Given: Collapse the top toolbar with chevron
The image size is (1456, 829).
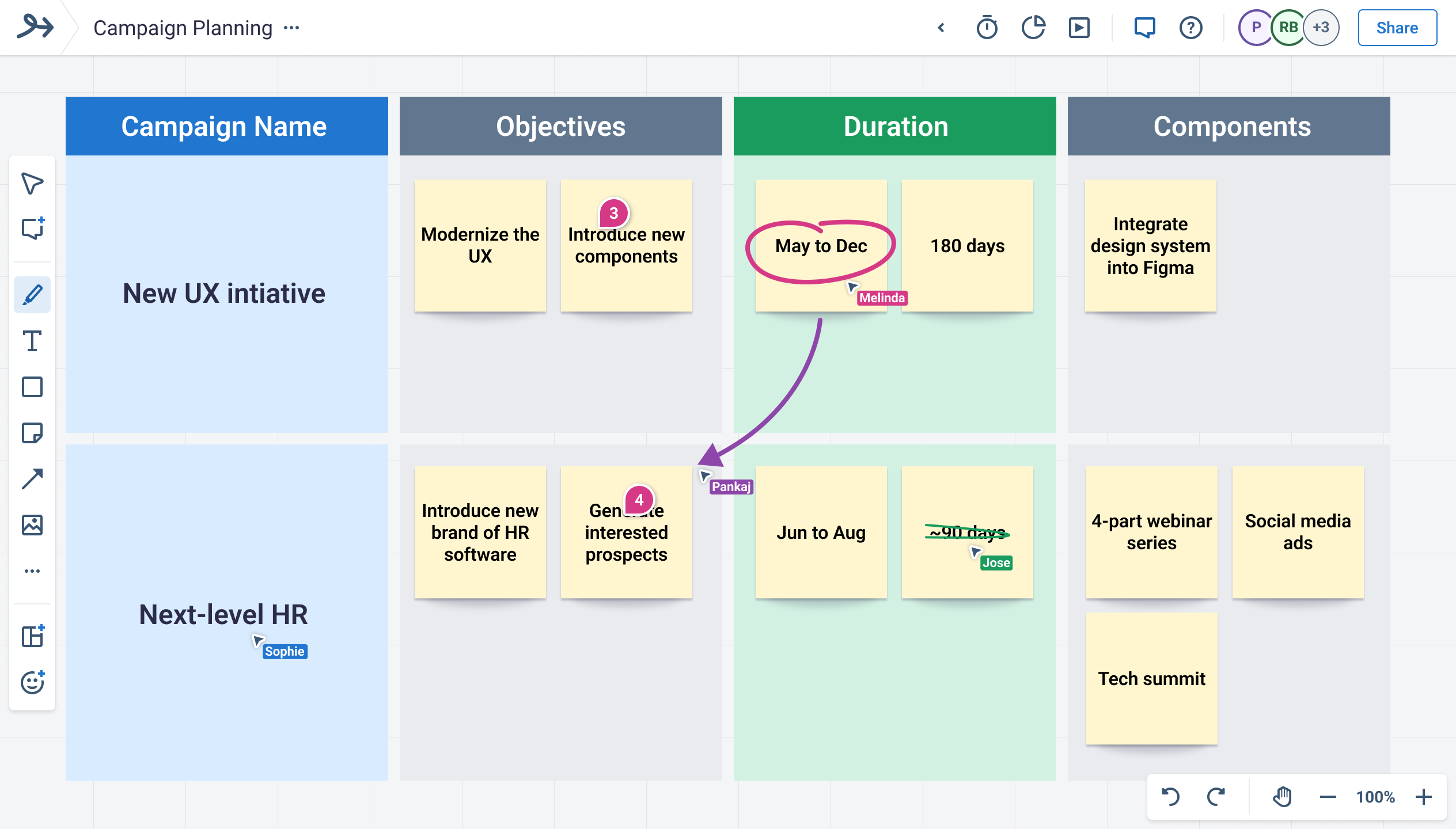Looking at the screenshot, I should click(x=941, y=28).
